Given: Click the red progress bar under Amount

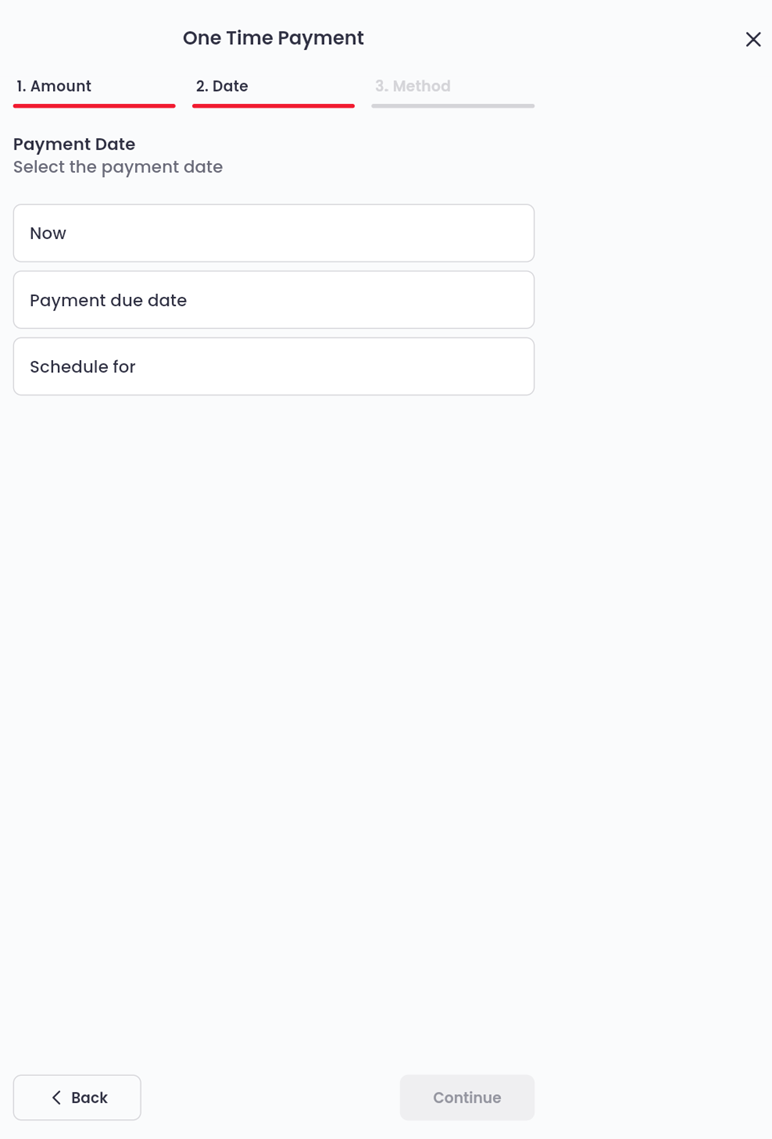Looking at the screenshot, I should pyautogui.click(x=94, y=106).
